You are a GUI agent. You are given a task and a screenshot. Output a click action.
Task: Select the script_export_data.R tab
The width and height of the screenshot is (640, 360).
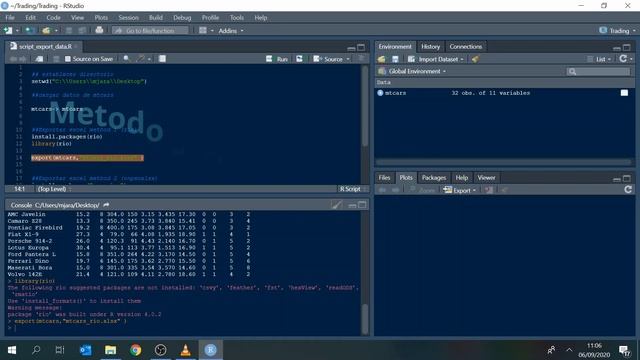[x=45, y=47]
